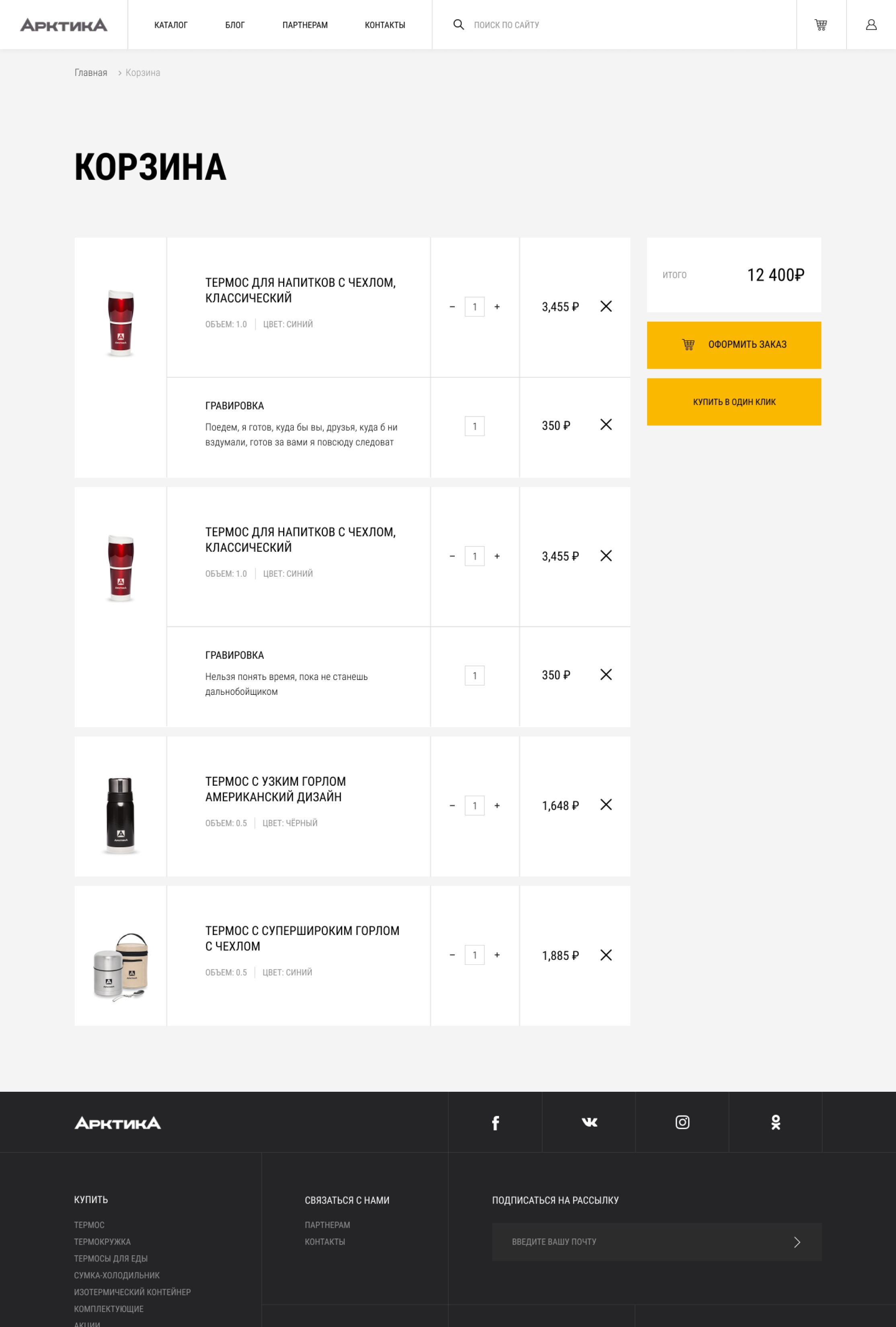Go to the БЛОГ menu item
896x1327 pixels.
235,25
